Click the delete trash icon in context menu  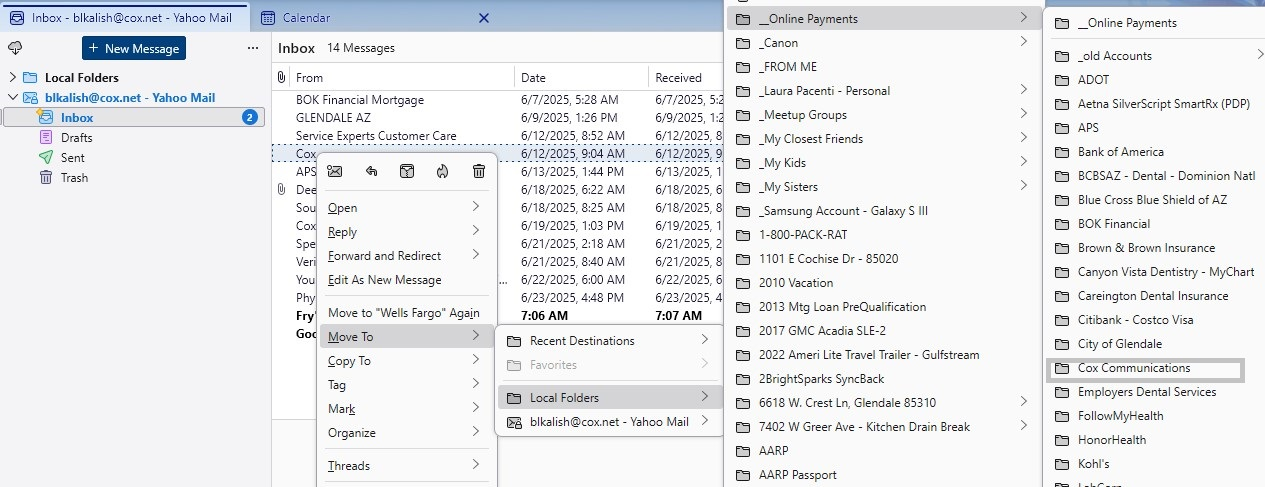pyautogui.click(x=479, y=171)
